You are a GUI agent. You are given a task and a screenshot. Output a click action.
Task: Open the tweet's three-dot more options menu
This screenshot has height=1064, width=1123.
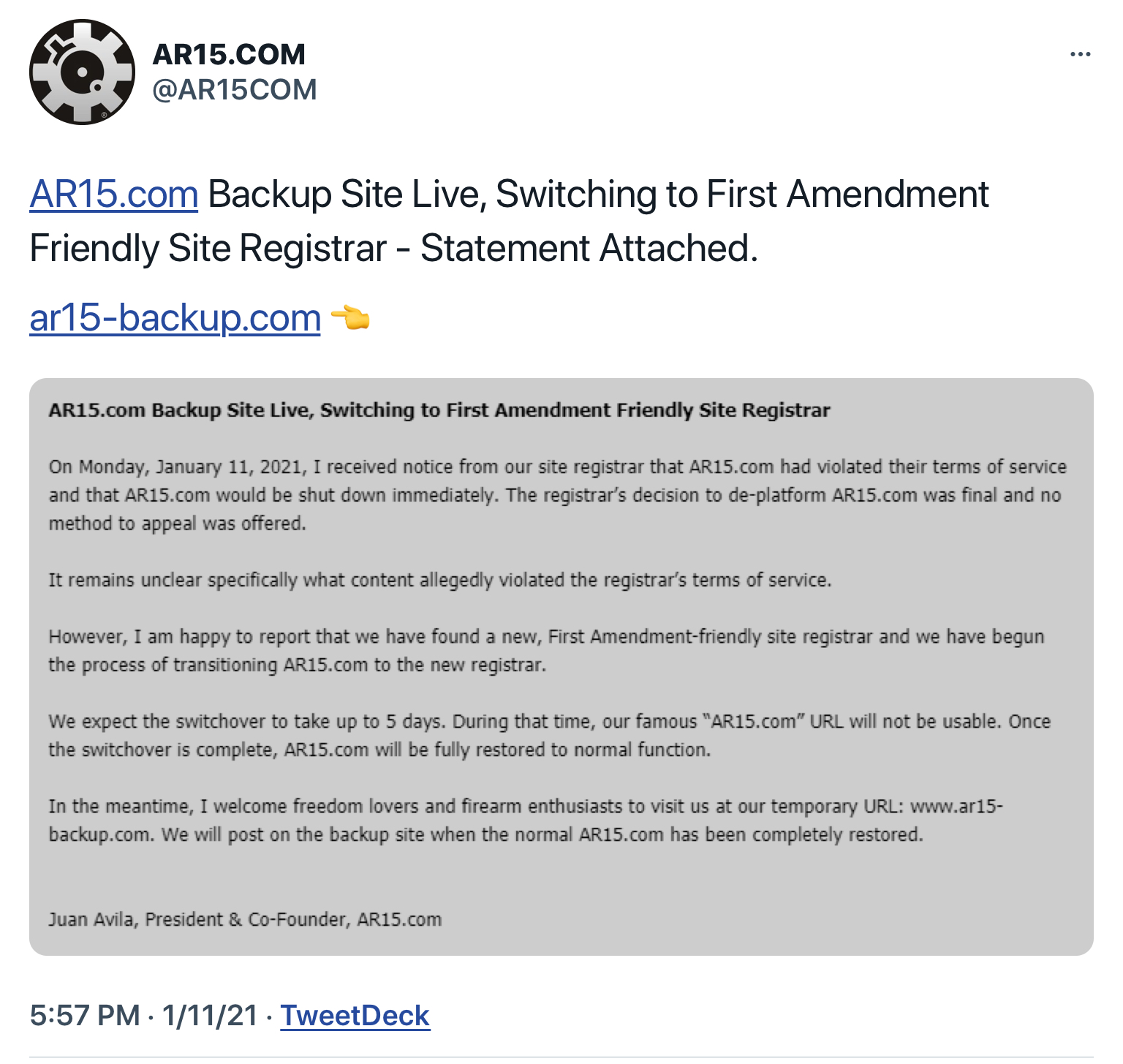click(x=1080, y=54)
